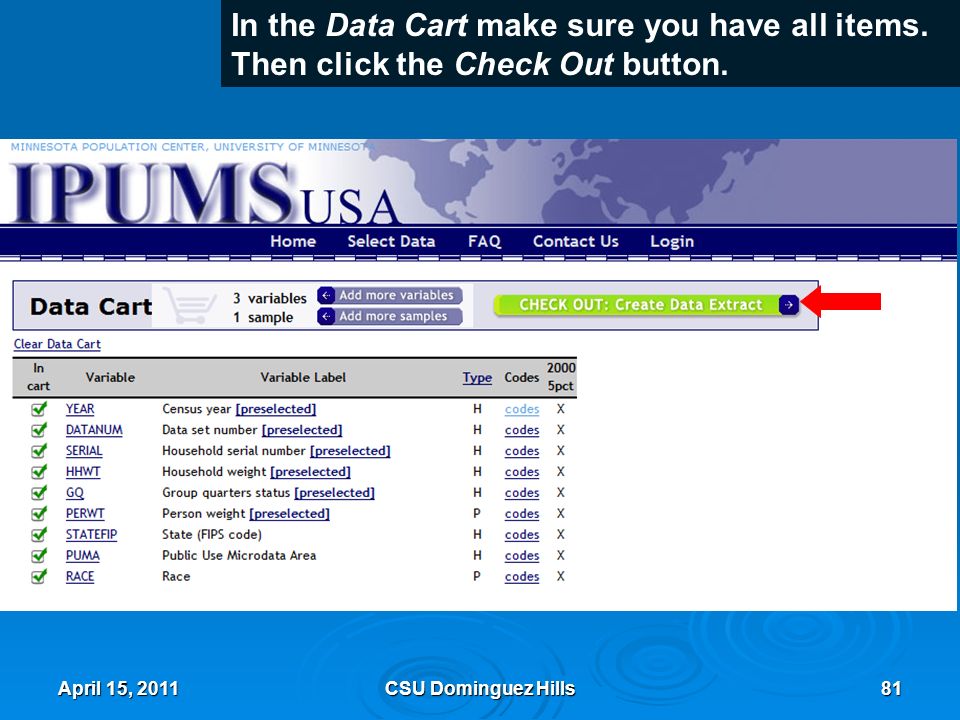The image size is (960, 720).
Task: Click the Clear Data Cart link
Action: (57, 344)
